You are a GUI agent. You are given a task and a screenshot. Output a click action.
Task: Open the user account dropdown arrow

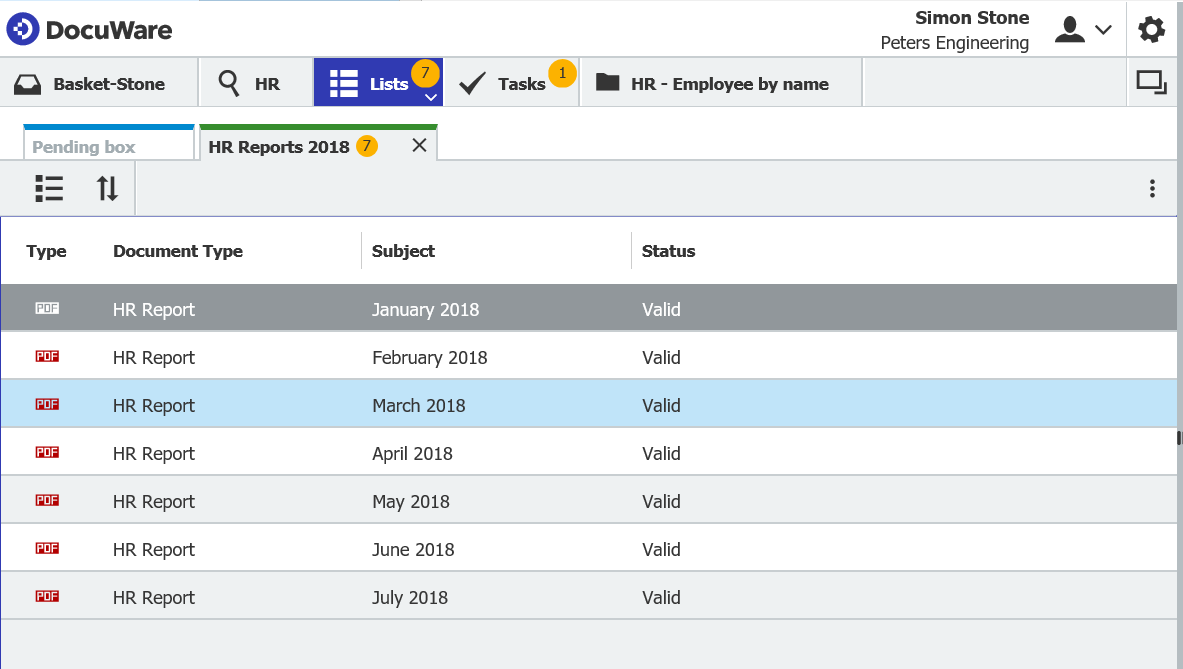(1104, 31)
